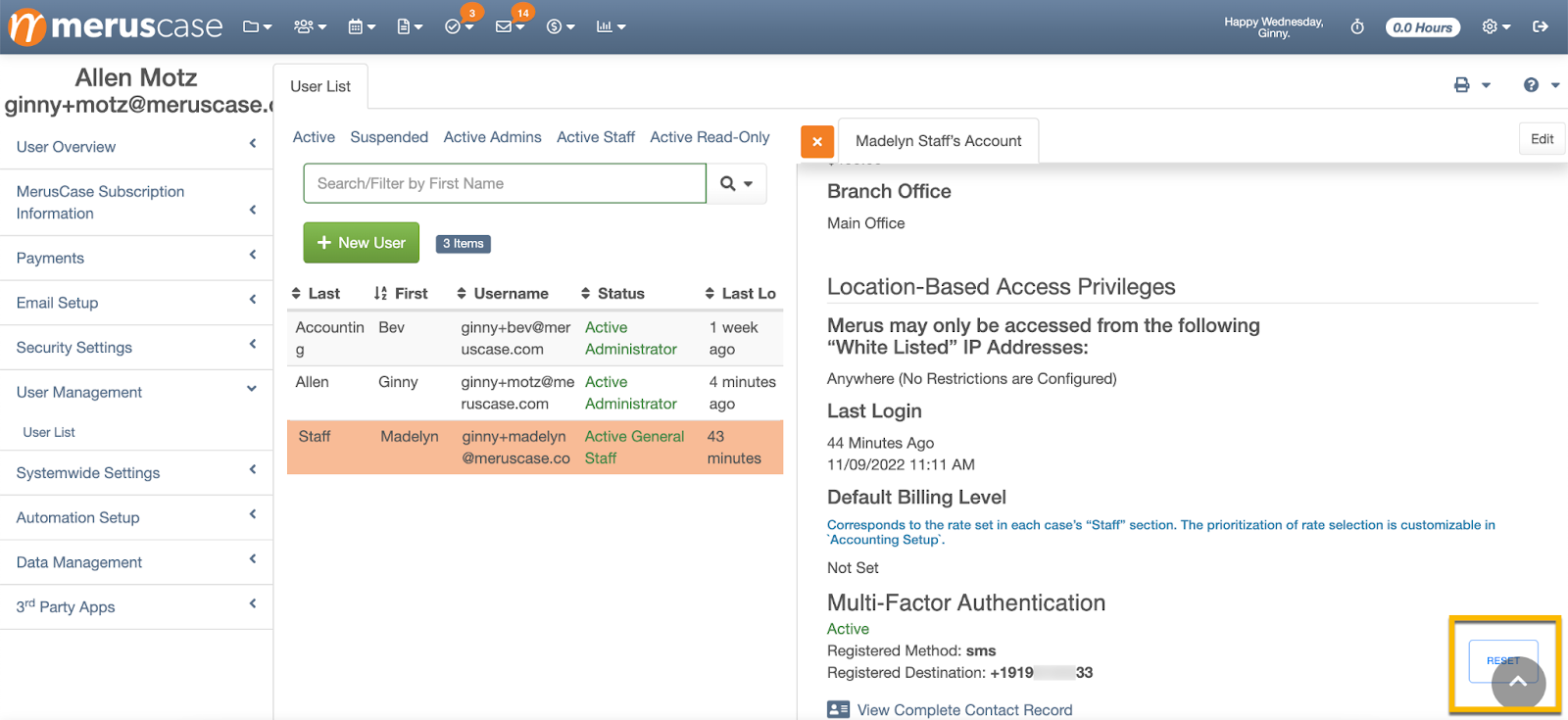
Task: Expand 3rd Party Apps section
Action: point(136,607)
